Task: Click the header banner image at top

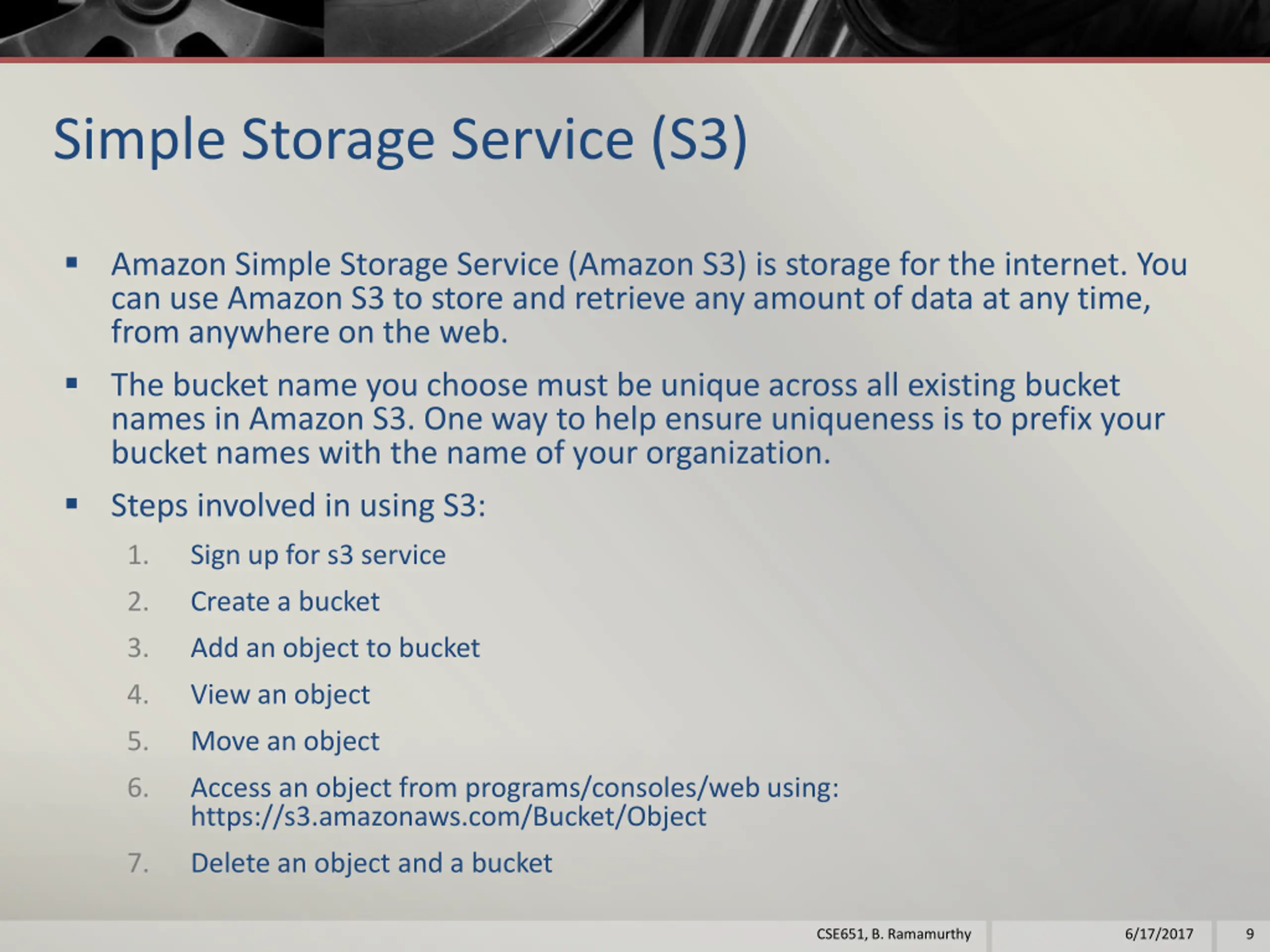Action: pyautogui.click(x=635, y=29)
